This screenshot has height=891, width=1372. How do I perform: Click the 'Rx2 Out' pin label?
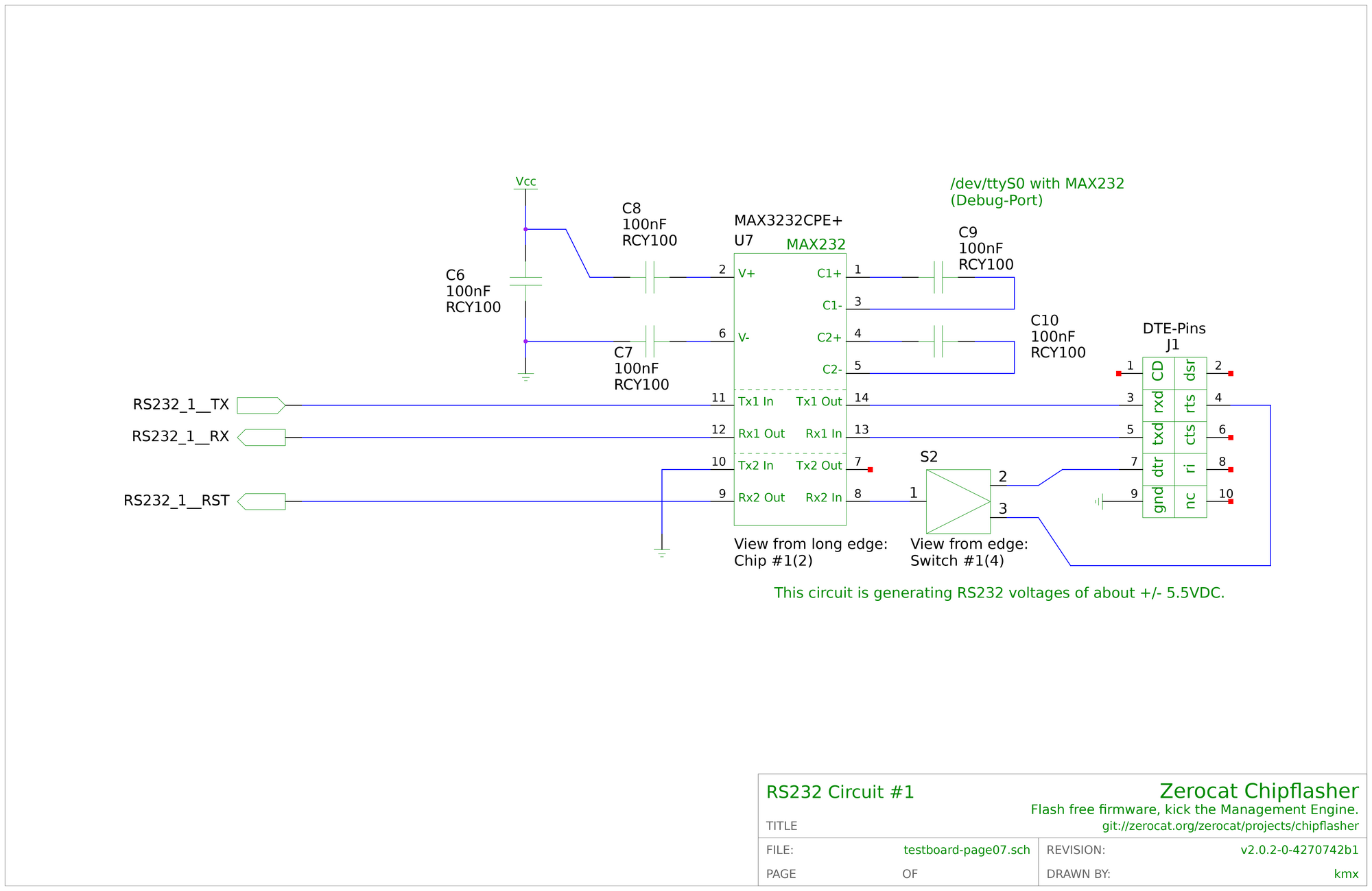[761, 498]
